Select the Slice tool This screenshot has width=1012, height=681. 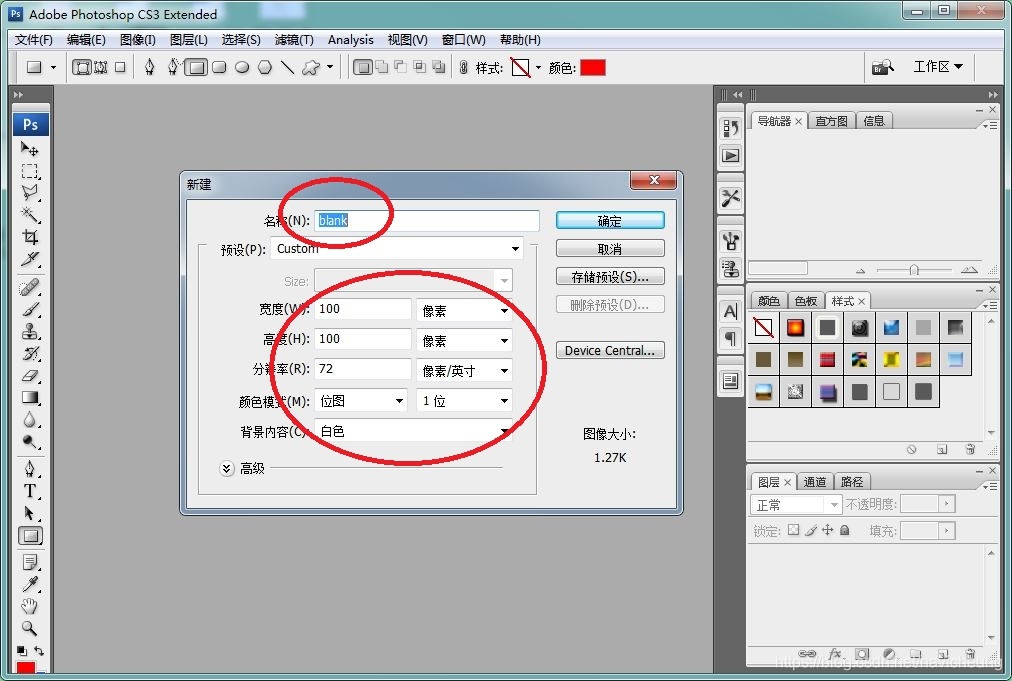30,259
